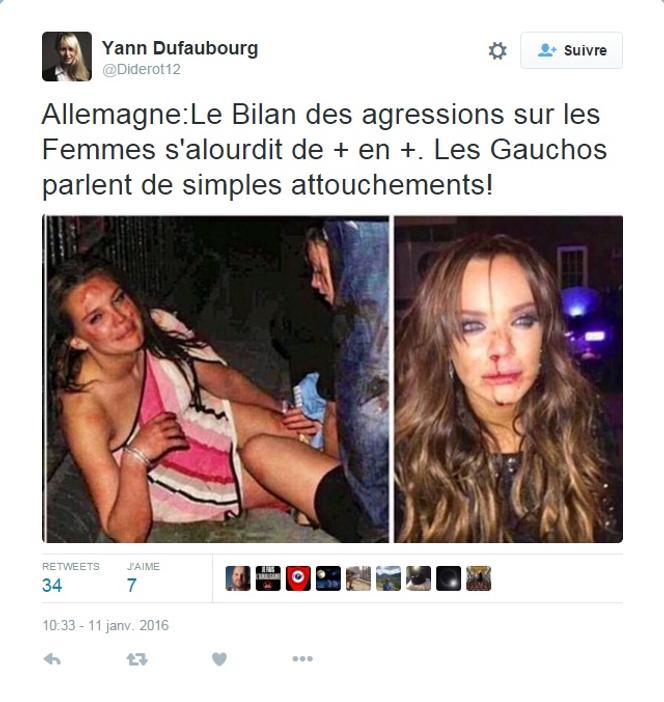
Task: Open the Yann Dufaubourg display name link
Action: 180,48
